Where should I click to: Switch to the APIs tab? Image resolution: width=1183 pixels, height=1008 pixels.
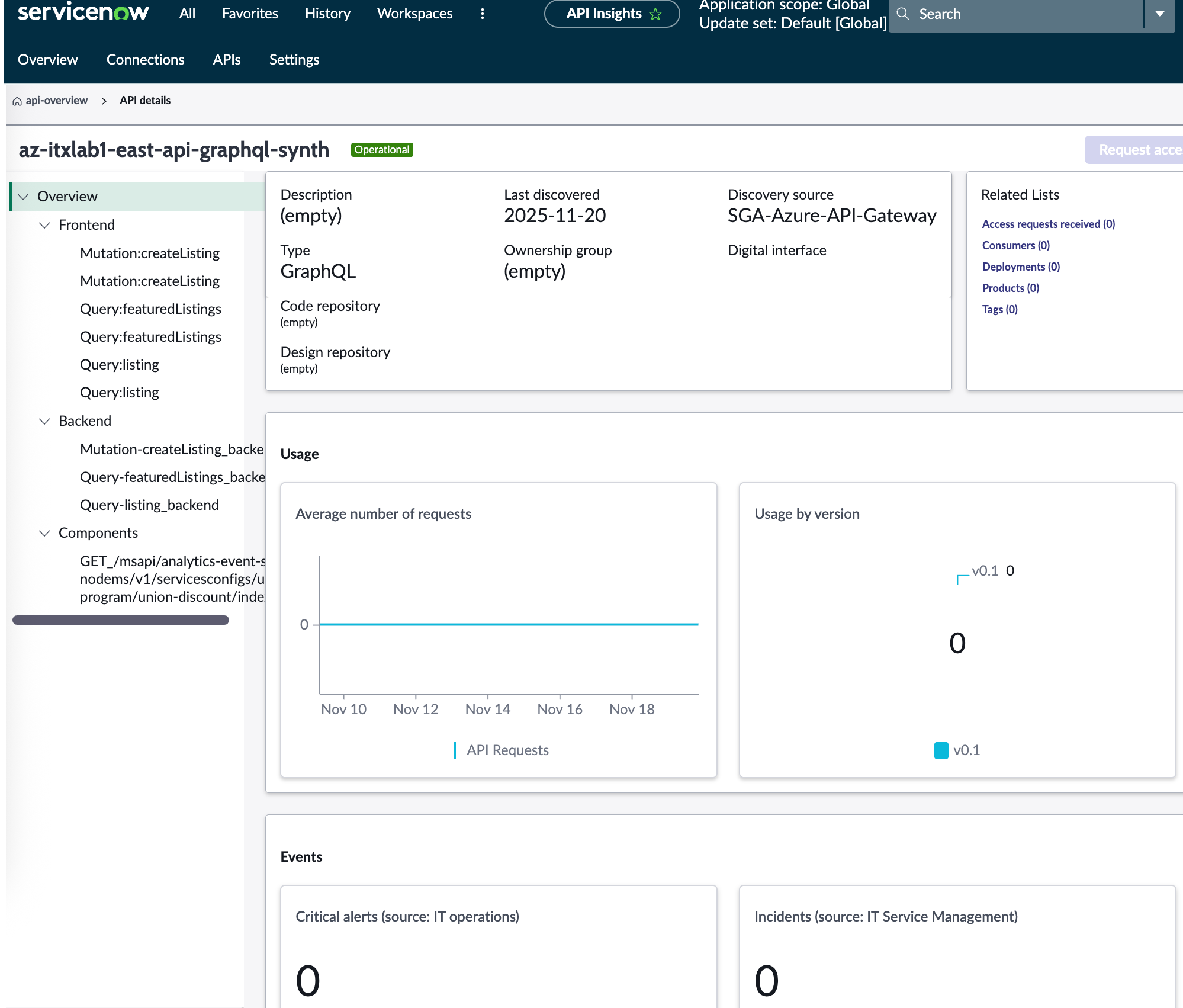227,60
